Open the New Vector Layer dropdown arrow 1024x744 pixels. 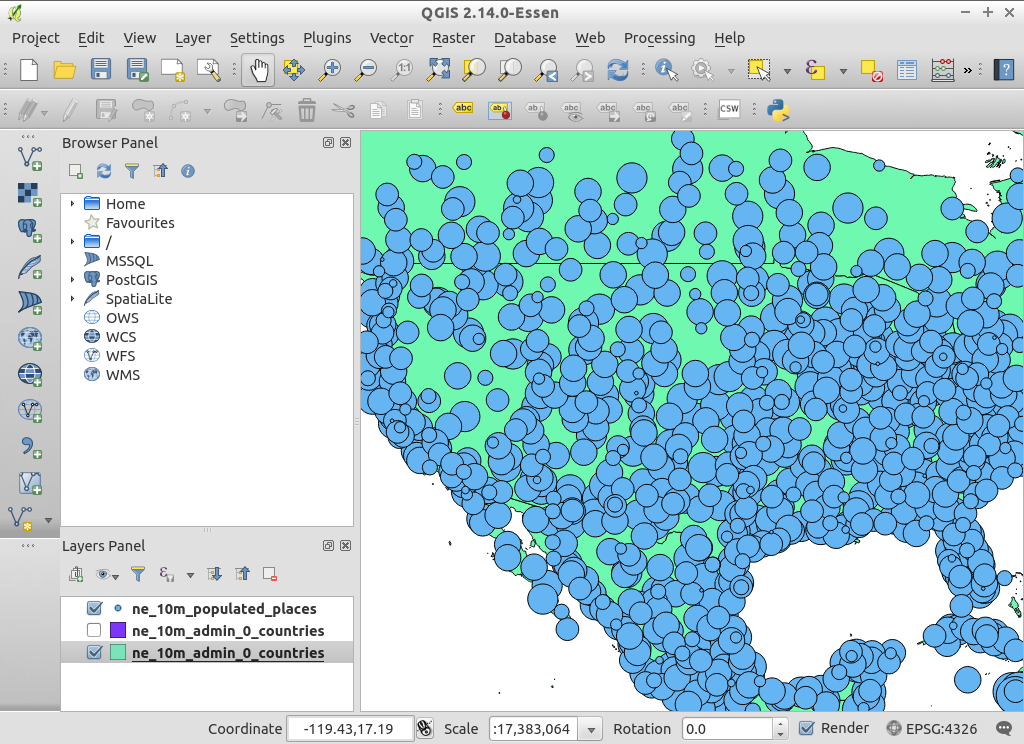(x=48, y=521)
